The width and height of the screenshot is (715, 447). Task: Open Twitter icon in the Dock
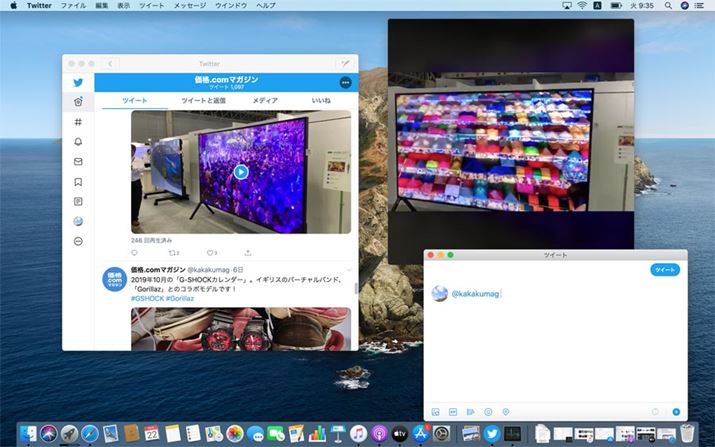pos(492,433)
